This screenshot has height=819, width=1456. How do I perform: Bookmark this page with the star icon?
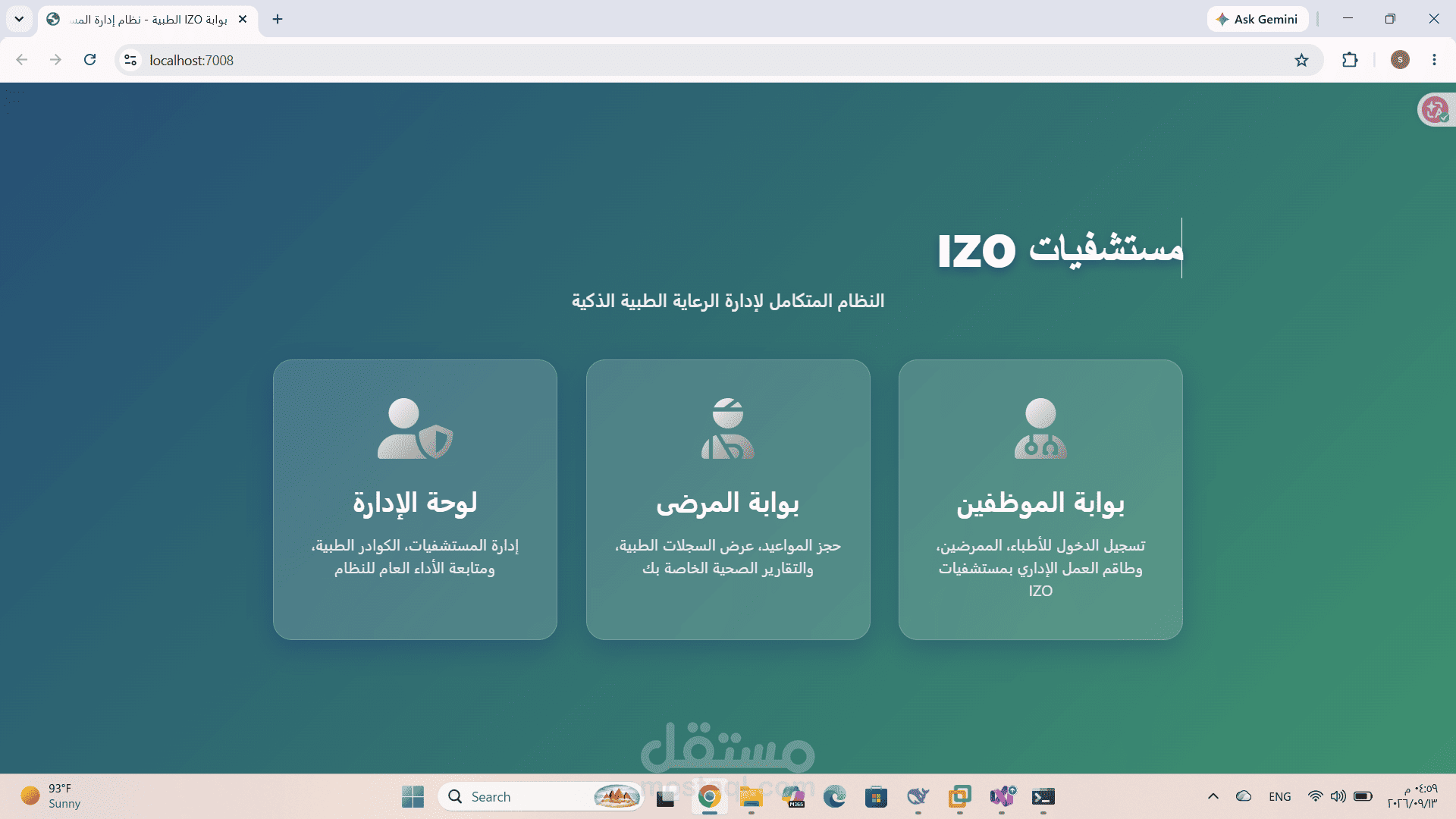[x=1301, y=60]
